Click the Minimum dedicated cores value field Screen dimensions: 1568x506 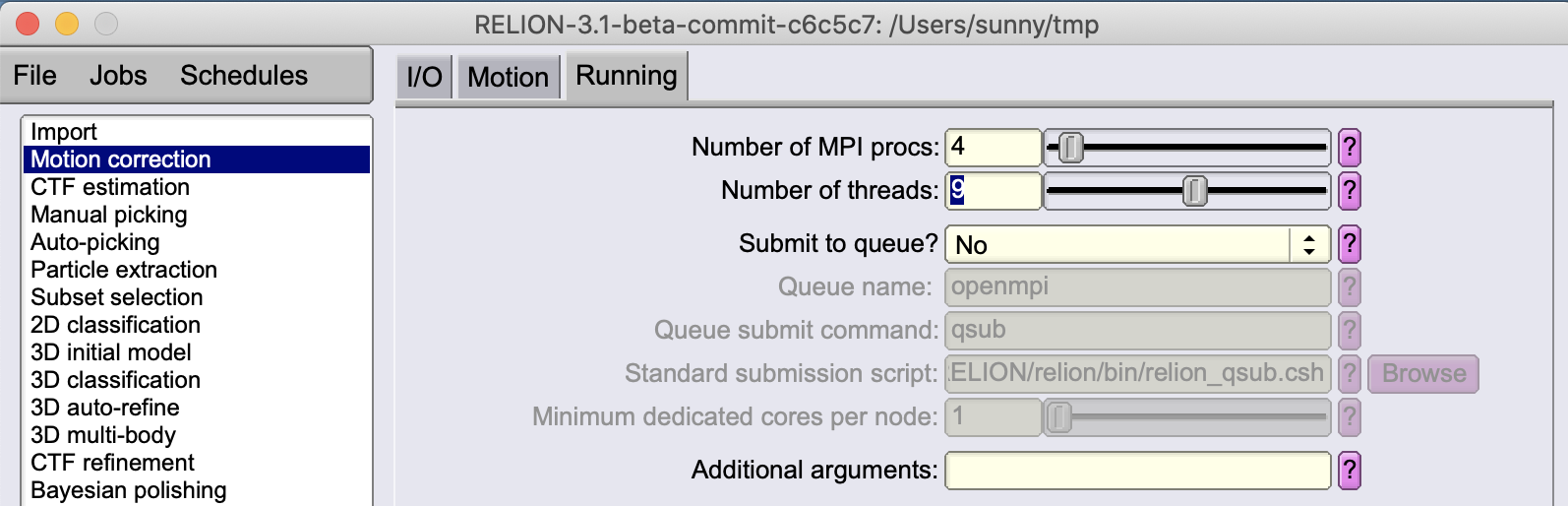993,417
